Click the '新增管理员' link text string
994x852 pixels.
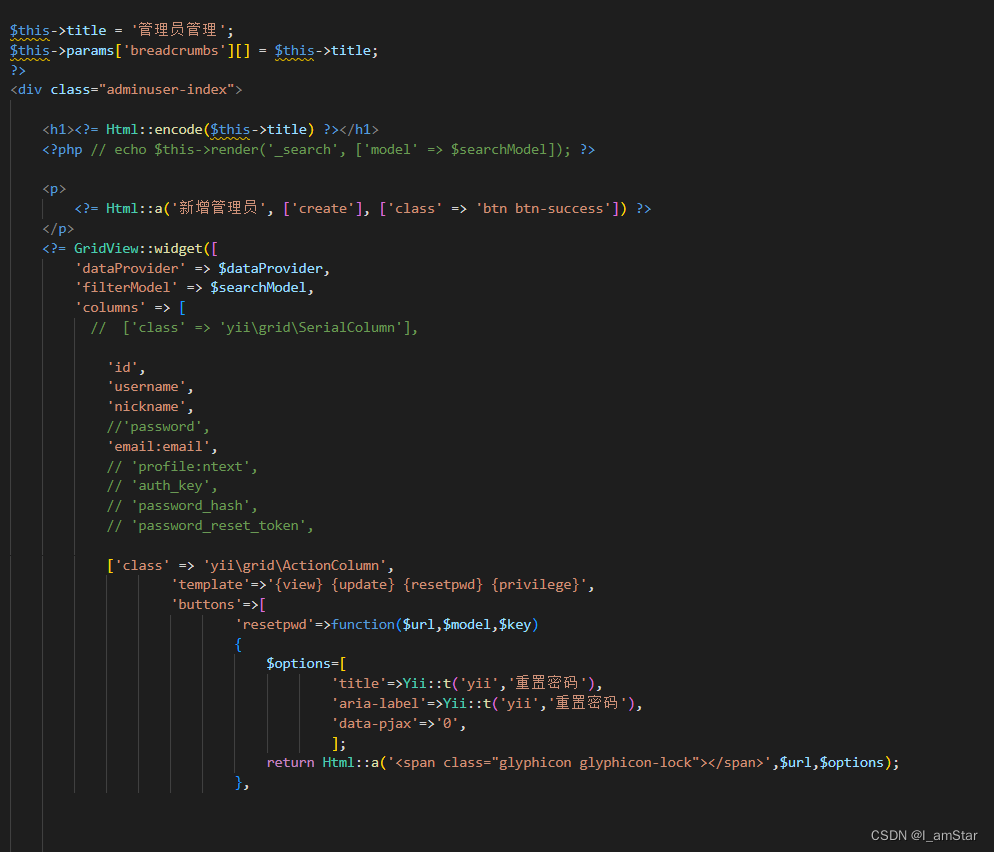218,208
